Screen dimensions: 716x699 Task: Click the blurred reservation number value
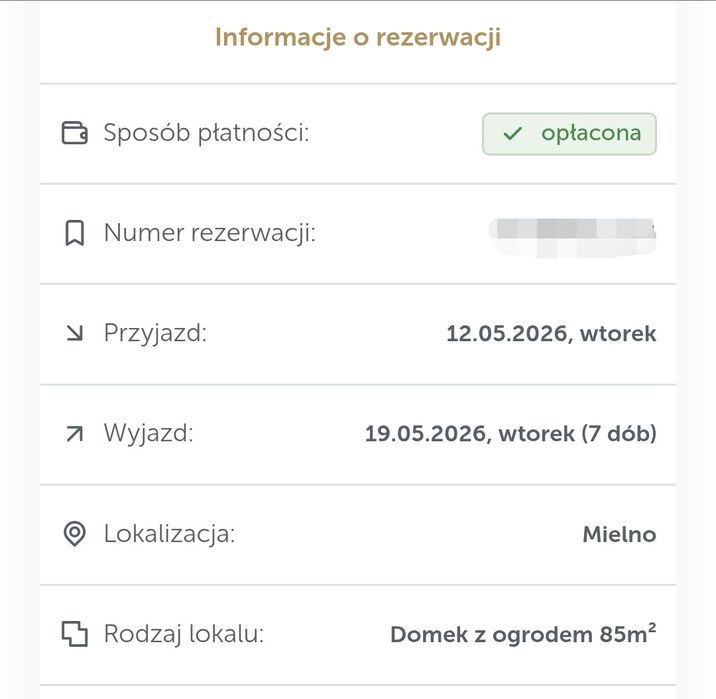pos(571,234)
